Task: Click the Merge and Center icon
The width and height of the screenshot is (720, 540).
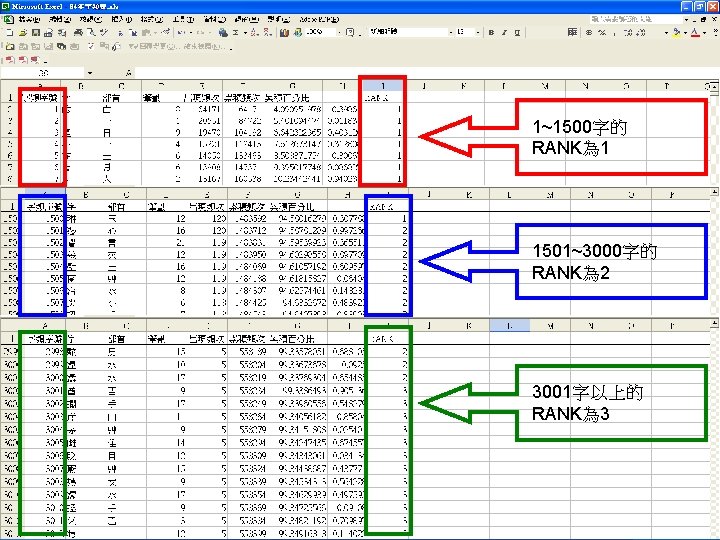Action: (572, 32)
